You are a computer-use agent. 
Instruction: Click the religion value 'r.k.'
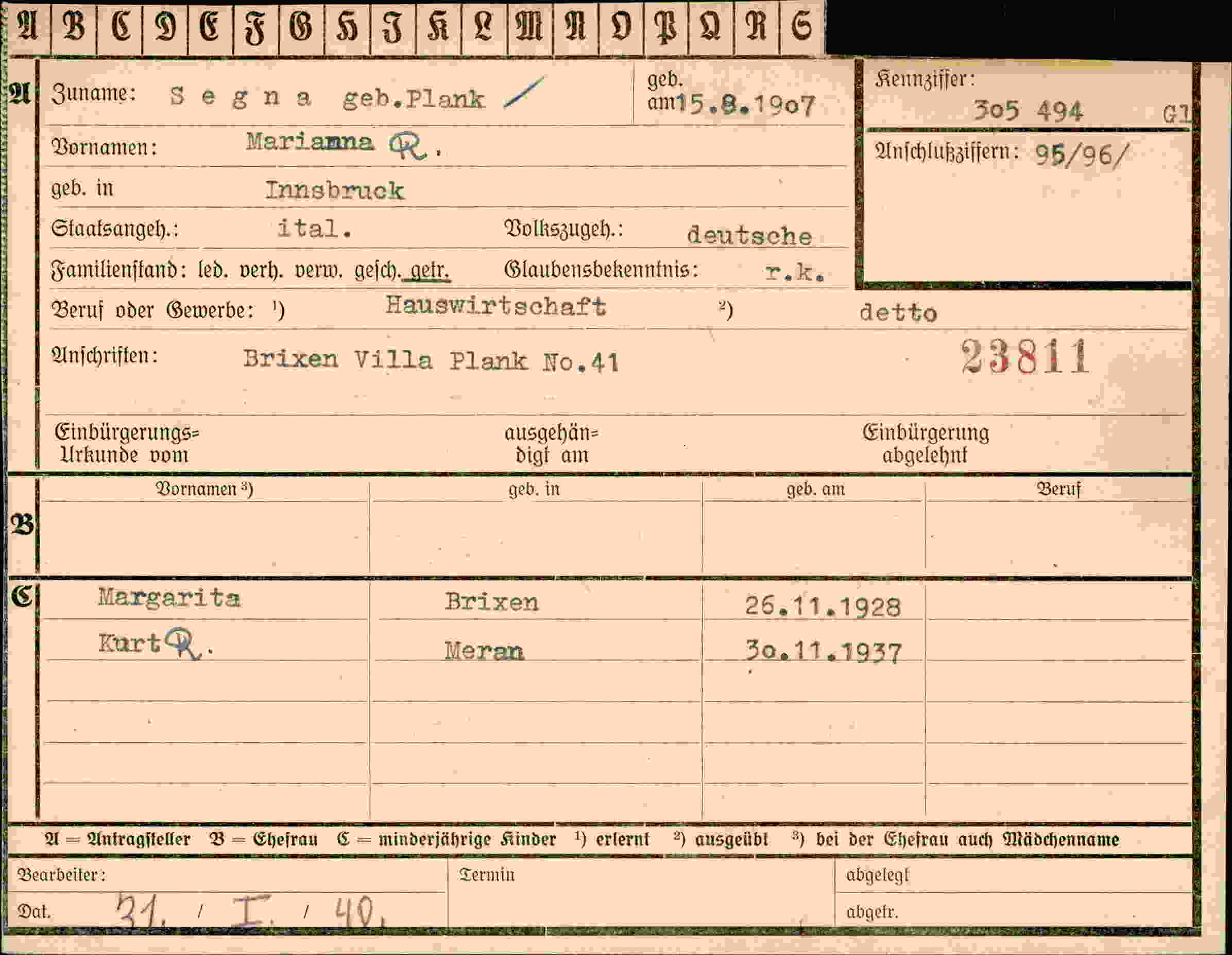pos(795,273)
